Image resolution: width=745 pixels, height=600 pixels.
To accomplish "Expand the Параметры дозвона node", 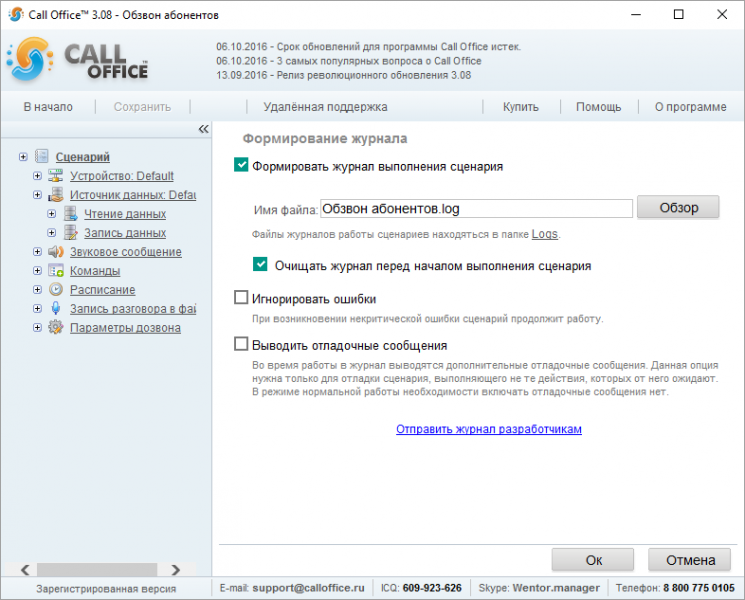I will tap(37, 328).
